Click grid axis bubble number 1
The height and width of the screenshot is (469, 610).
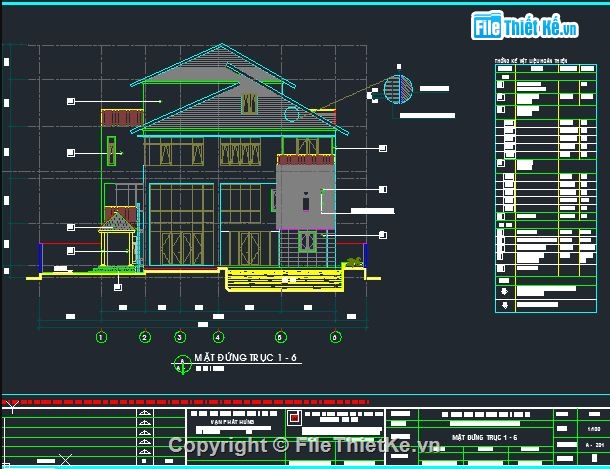pos(101,337)
